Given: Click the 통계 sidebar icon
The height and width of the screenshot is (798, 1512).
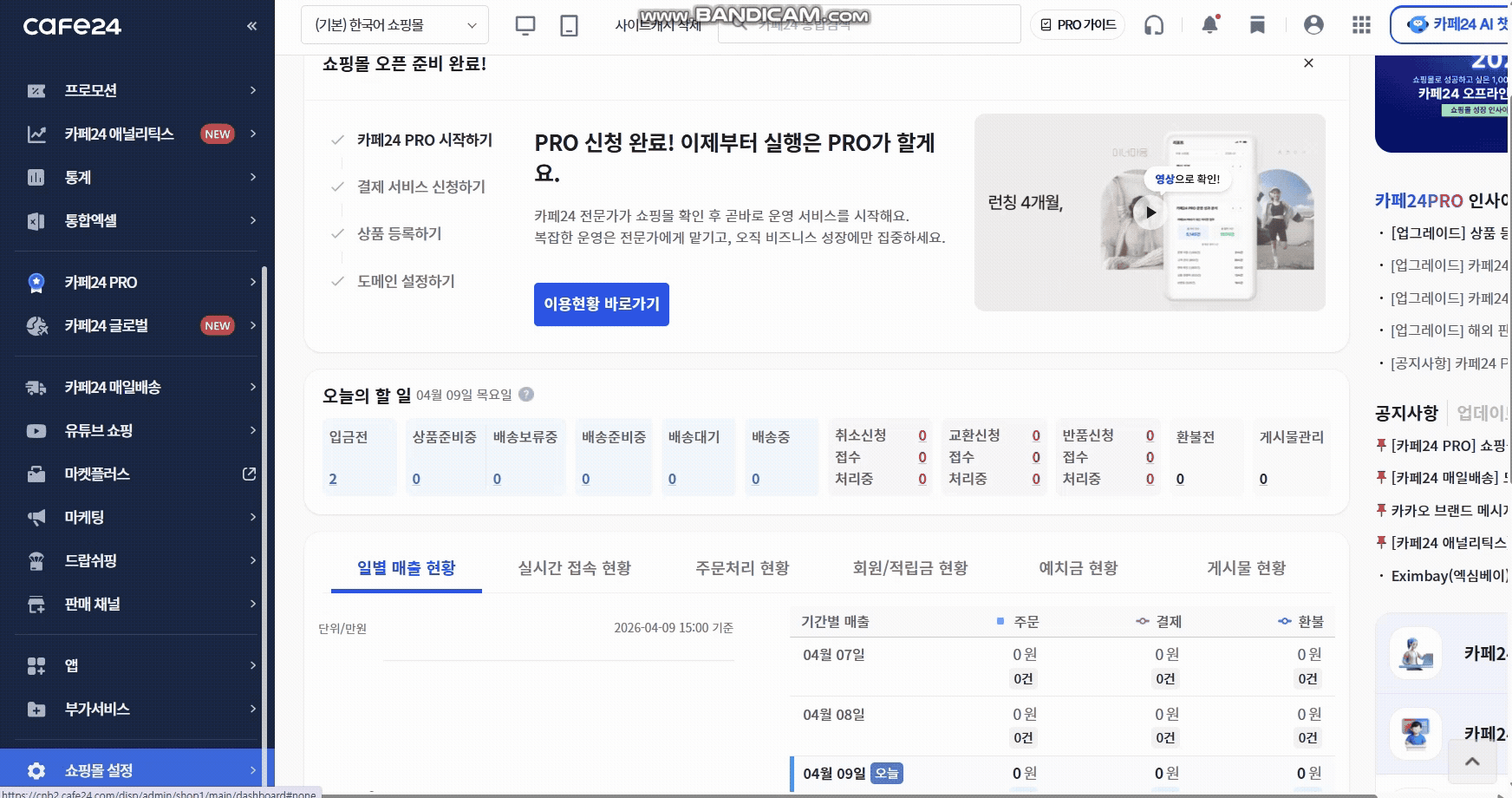Looking at the screenshot, I should pos(36,177).
